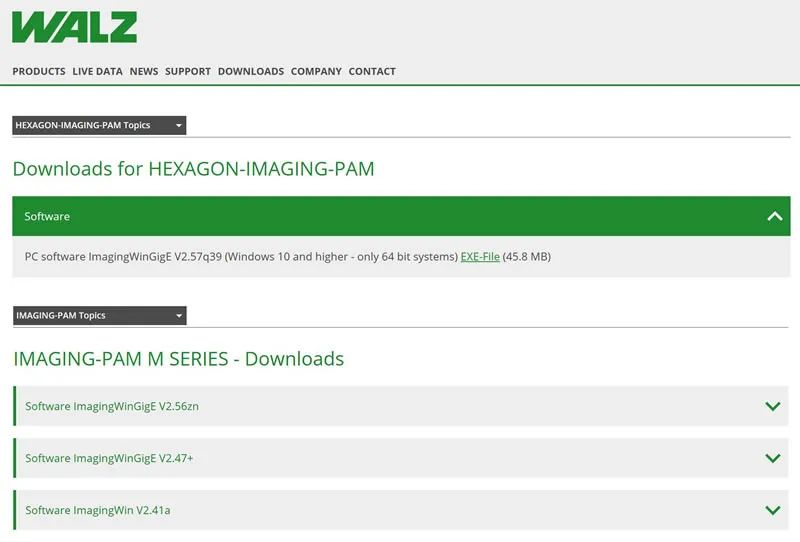Click the IMAGING-PAM M SERIES - Downloads heading
The height and width of the screenshot is (542, 800).
(179, 359)
